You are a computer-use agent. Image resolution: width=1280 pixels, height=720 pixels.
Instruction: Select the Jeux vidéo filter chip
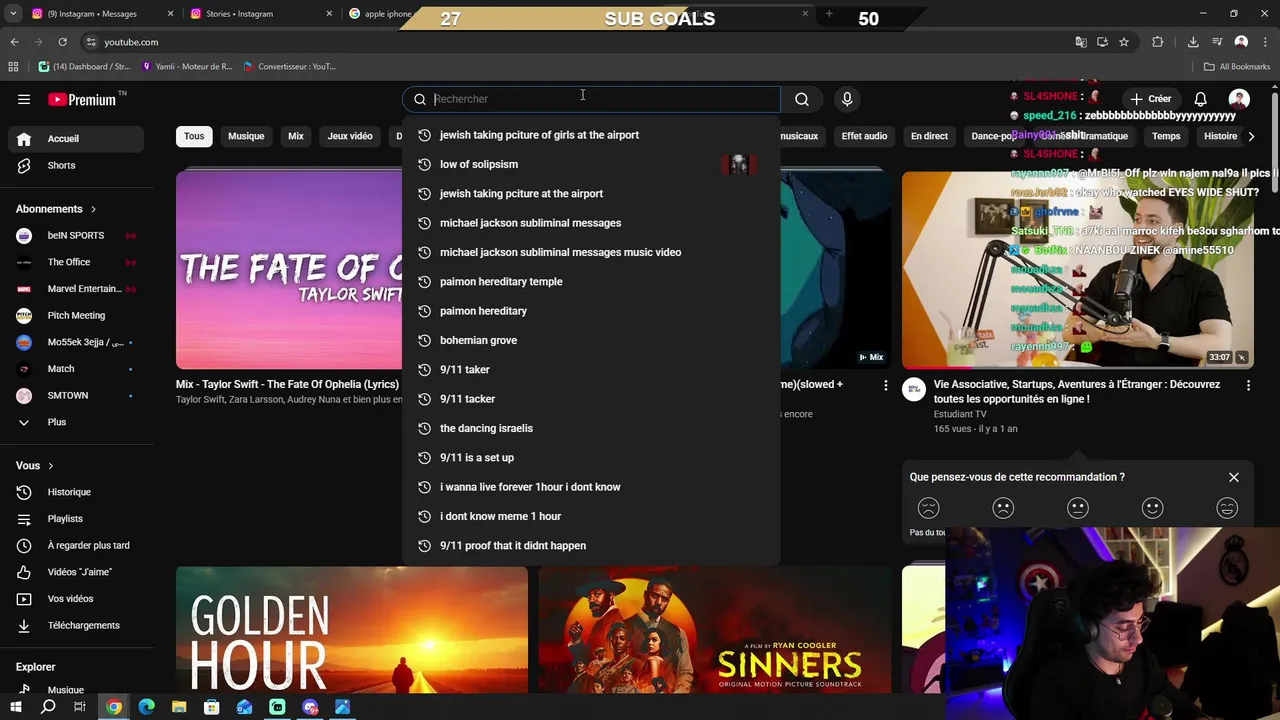click(x=350, y=136)
